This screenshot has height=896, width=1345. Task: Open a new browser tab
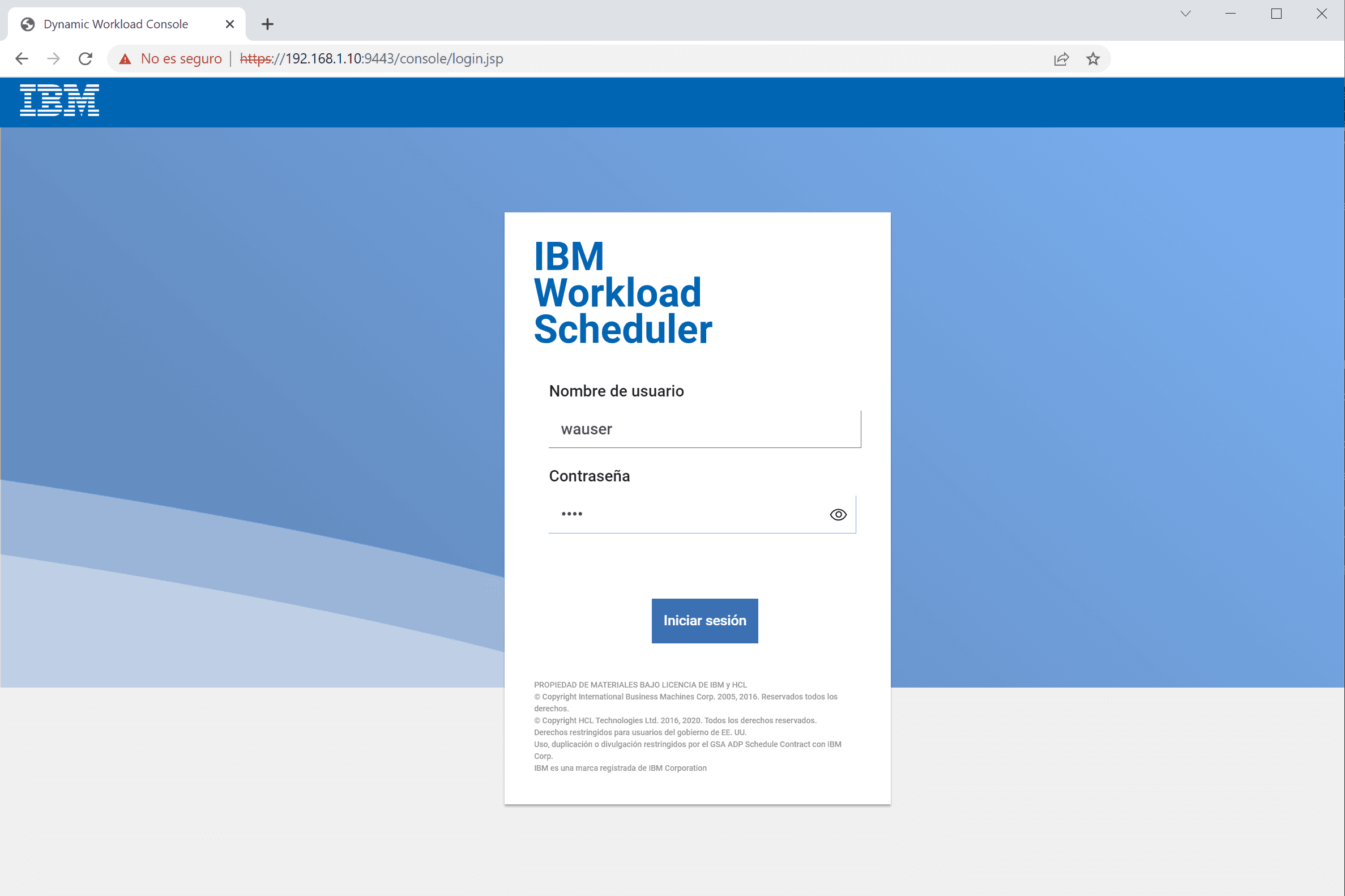point(267,24)
